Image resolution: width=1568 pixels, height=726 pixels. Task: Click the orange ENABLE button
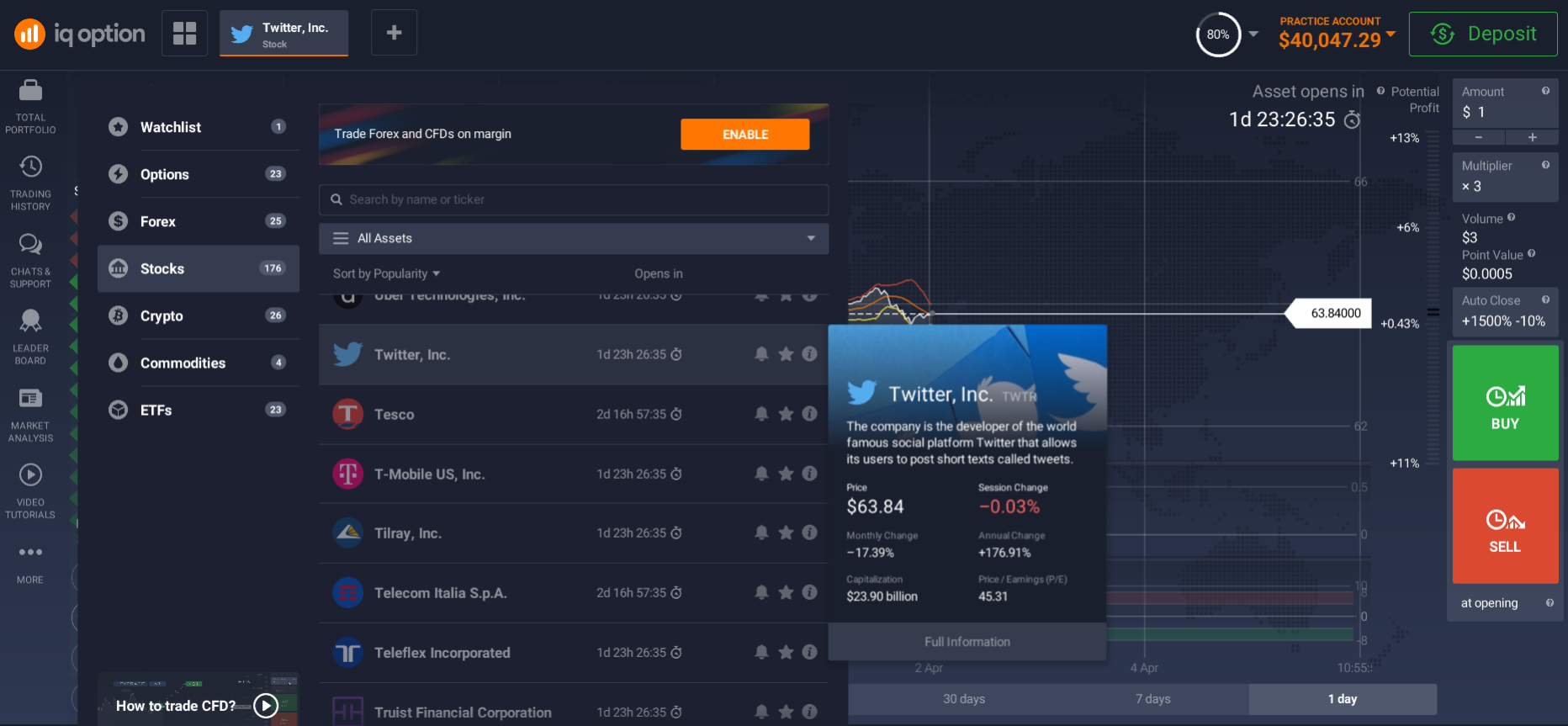coord(744,135)
